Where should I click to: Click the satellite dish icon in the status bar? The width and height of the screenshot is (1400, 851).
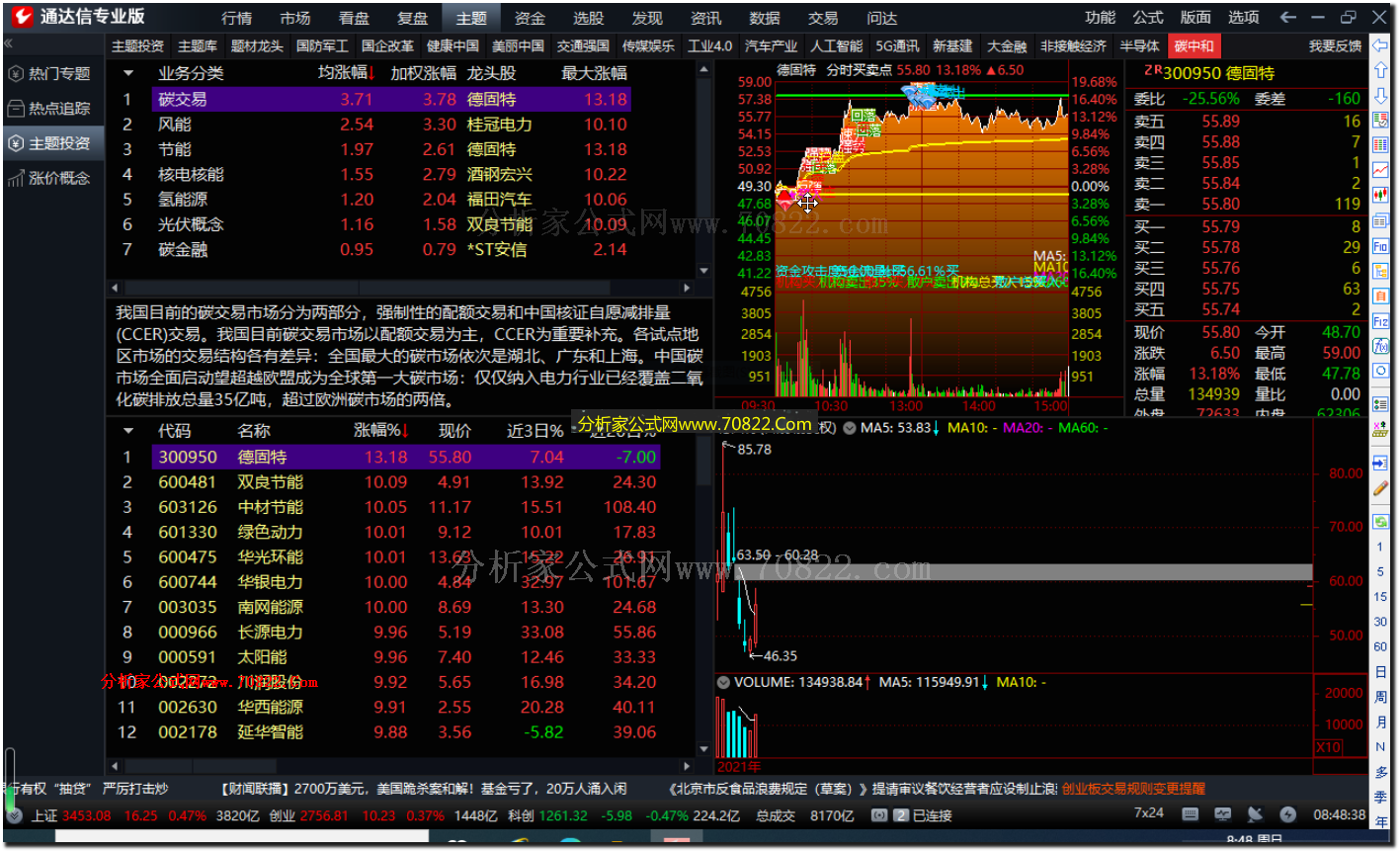pyautogui.click(x=1255, y=814)
